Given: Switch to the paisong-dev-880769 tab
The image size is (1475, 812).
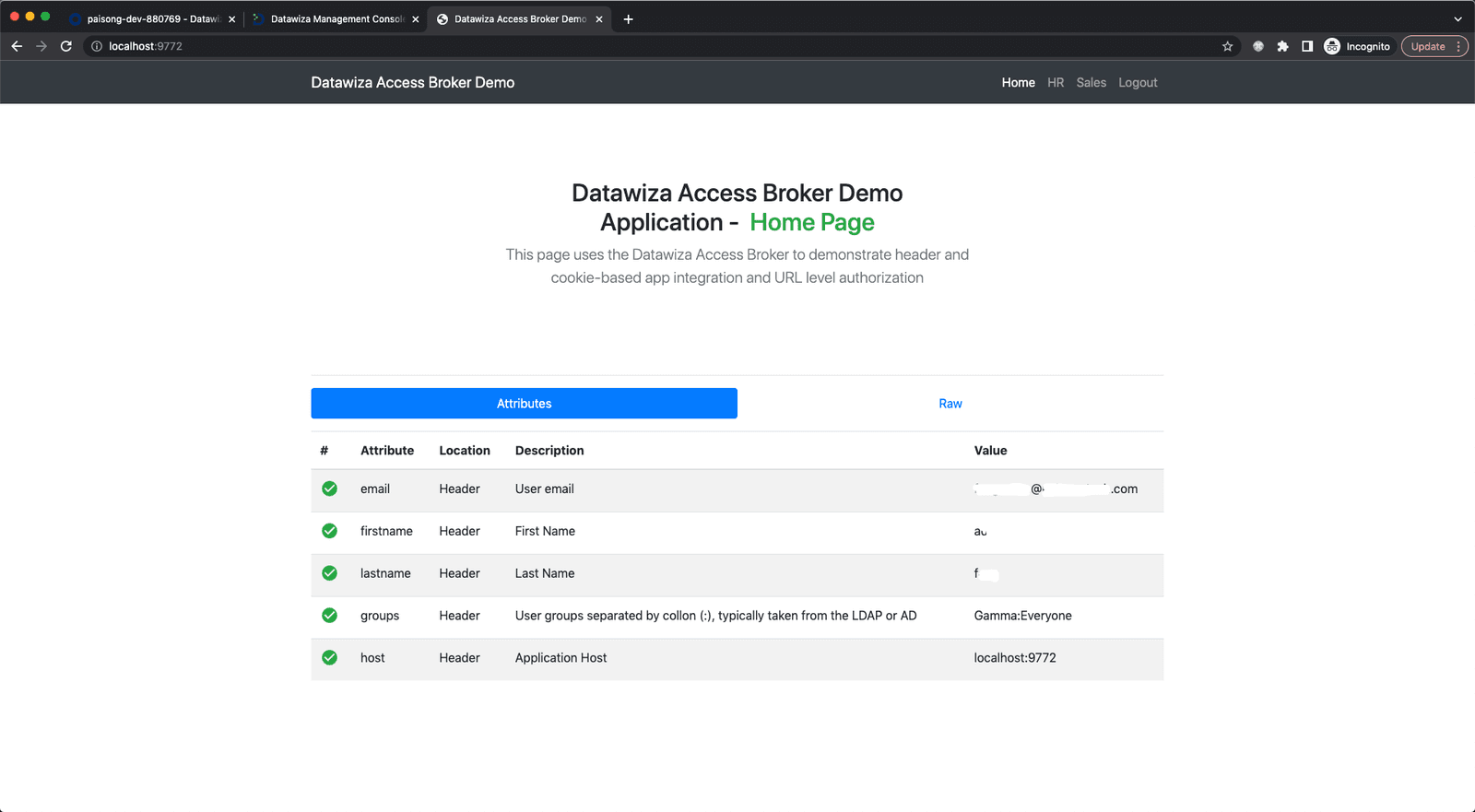Looking at the screenshot, I should point(152,18).
